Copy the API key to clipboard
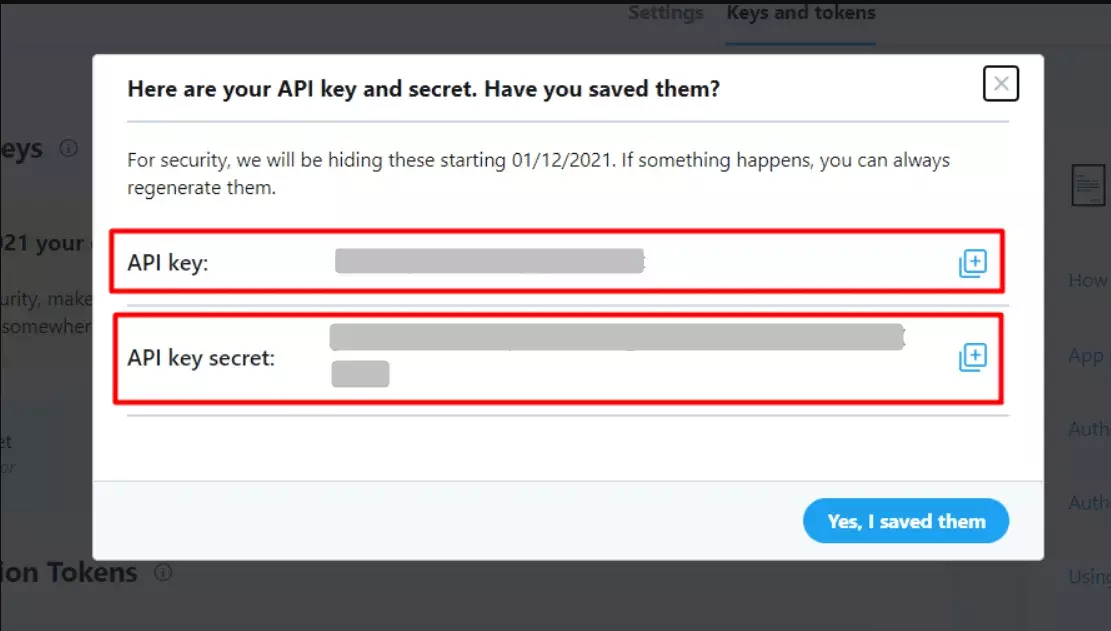1111x631 pixels. [973, 263]
